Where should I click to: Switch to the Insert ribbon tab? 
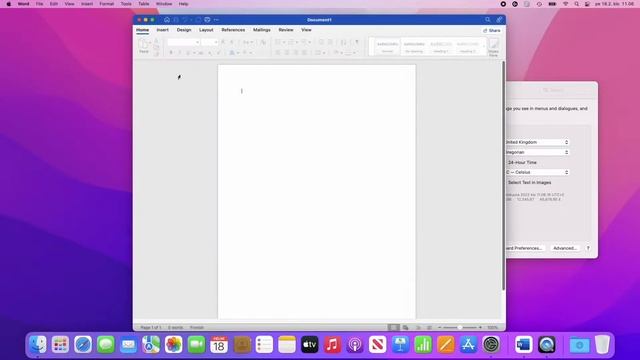(x=162, y=30)
